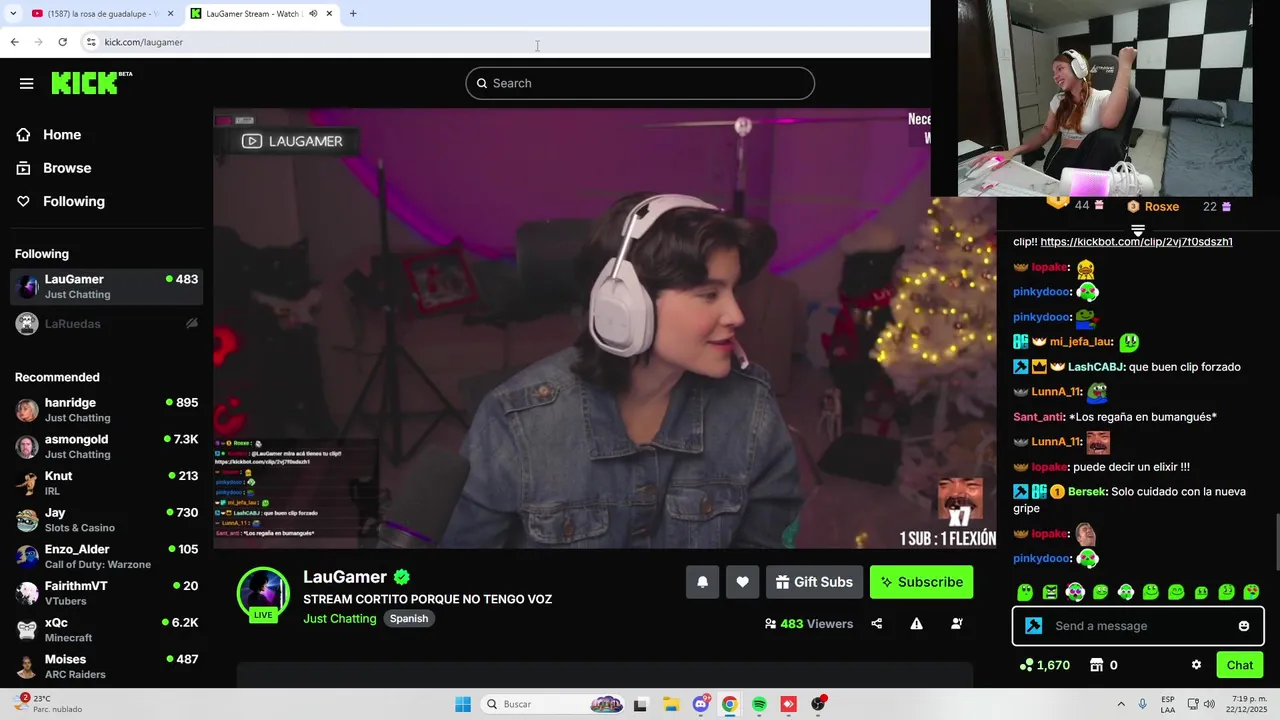Open recommended channel Enzo_Alder

pyautogui.click(x=107, y=556)
